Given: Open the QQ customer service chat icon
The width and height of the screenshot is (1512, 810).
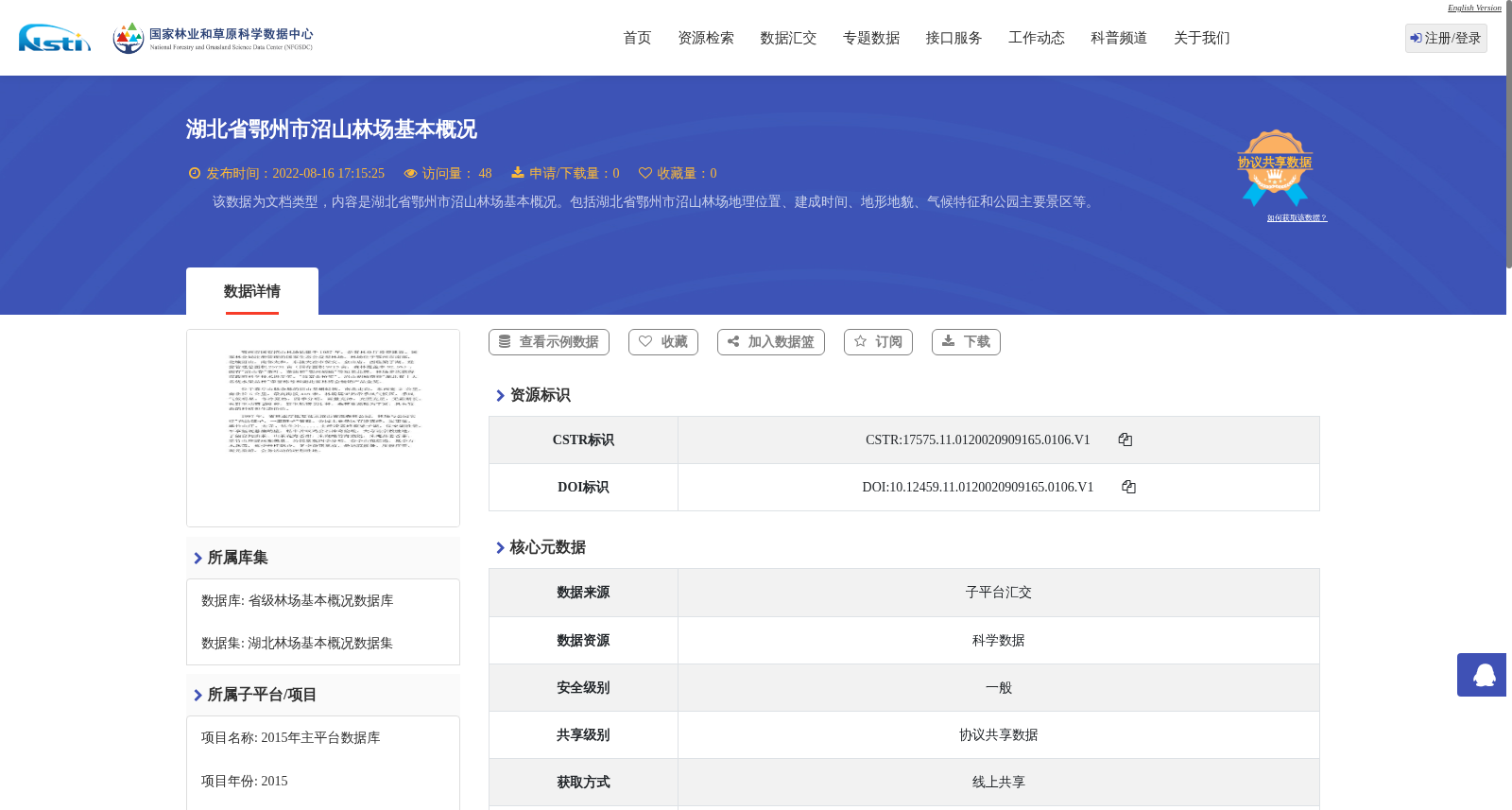Looking at the screenshot, I should click(1482, 675).
